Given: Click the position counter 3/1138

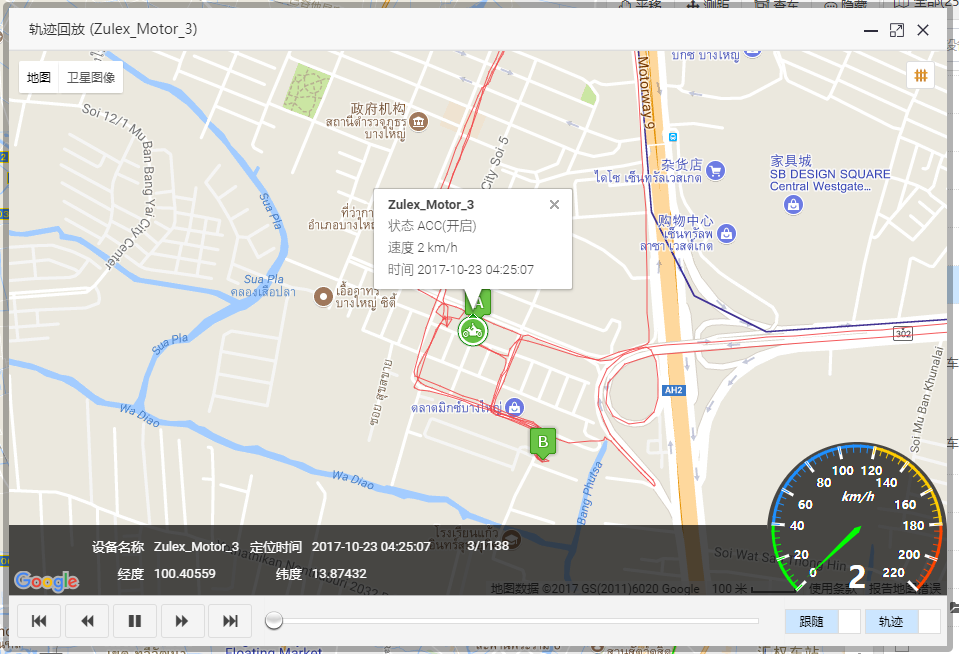Looking at the screenshot, I should pos(488,545).
